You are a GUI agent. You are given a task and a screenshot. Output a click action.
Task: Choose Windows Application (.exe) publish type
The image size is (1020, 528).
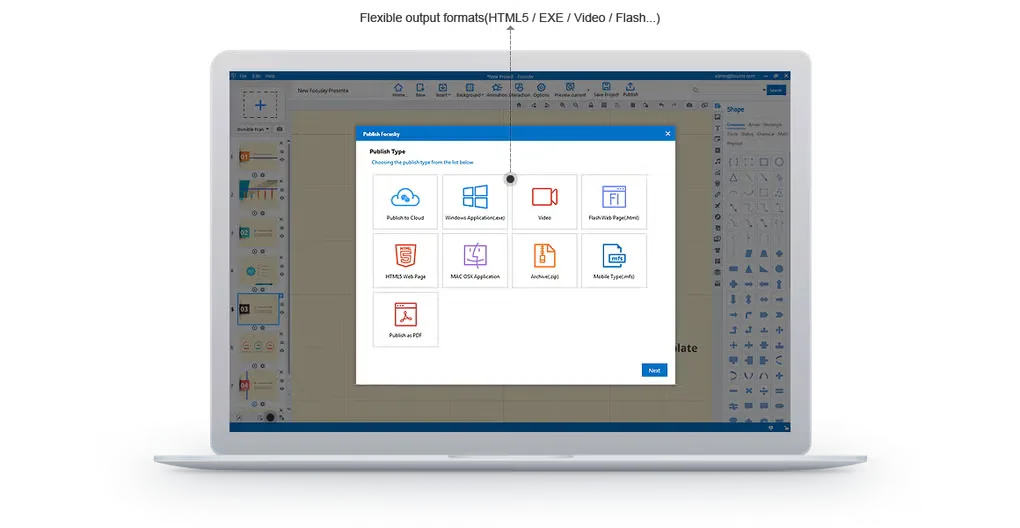(x=475, y=202)
